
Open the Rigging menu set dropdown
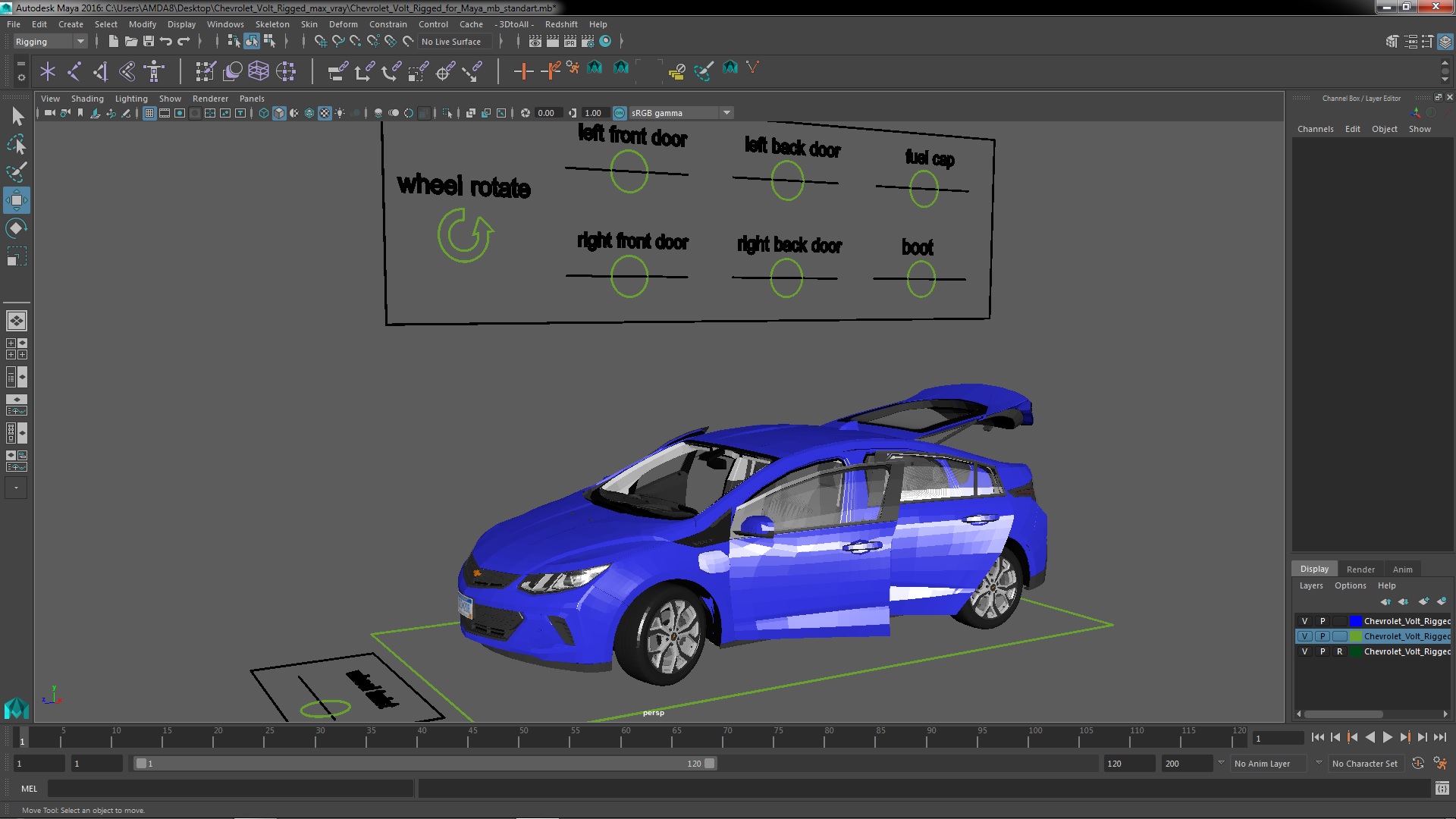50,42
